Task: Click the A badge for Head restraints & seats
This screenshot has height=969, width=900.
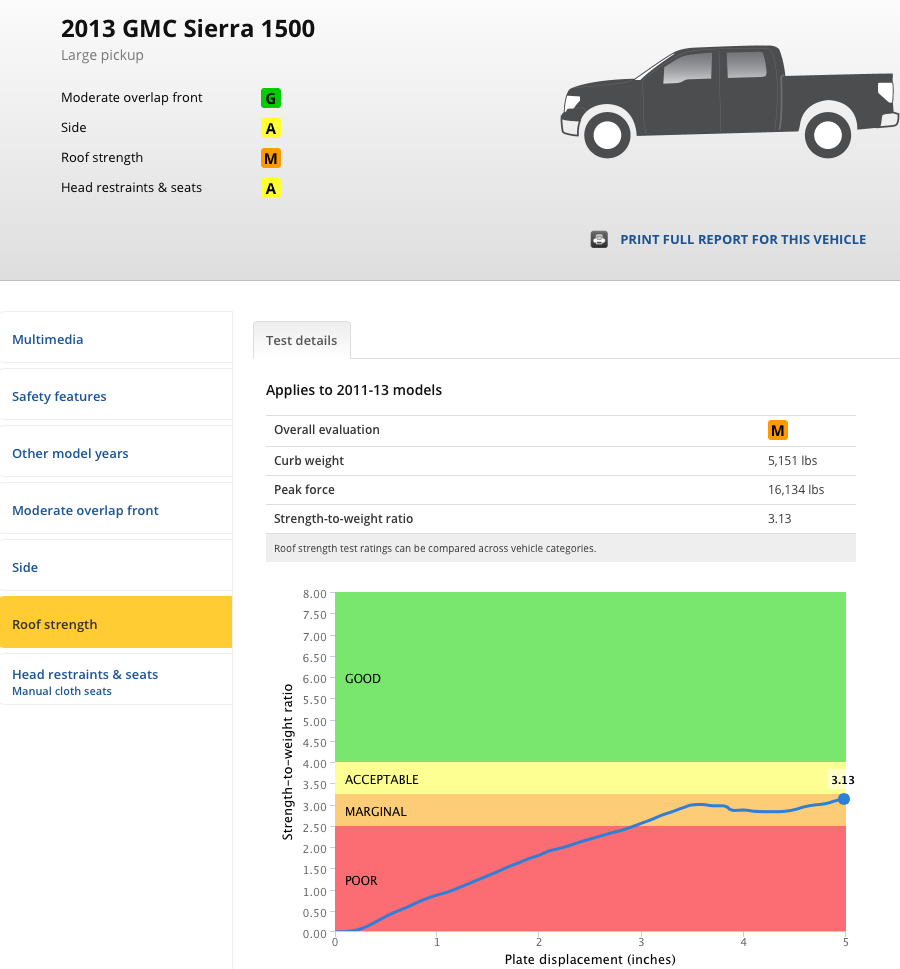Action: (x=271, y=188)
